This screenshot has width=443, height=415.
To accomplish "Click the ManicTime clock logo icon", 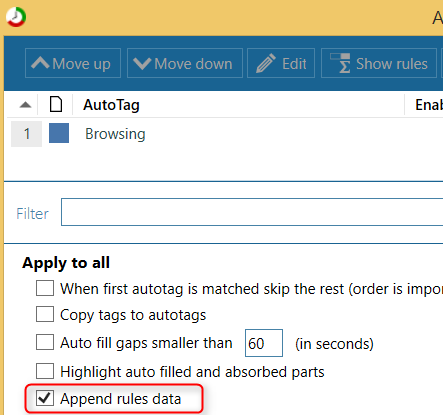I will tap(16, 17).
